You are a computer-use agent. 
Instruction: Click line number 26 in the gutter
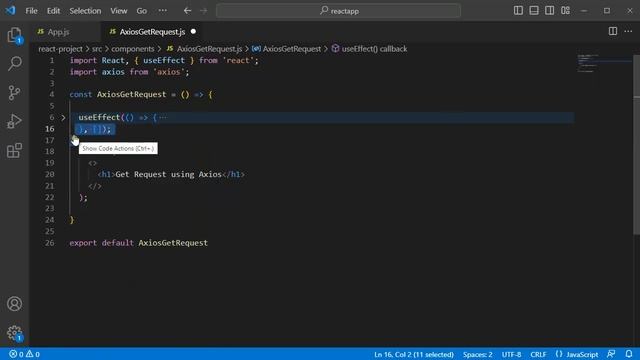49,243
